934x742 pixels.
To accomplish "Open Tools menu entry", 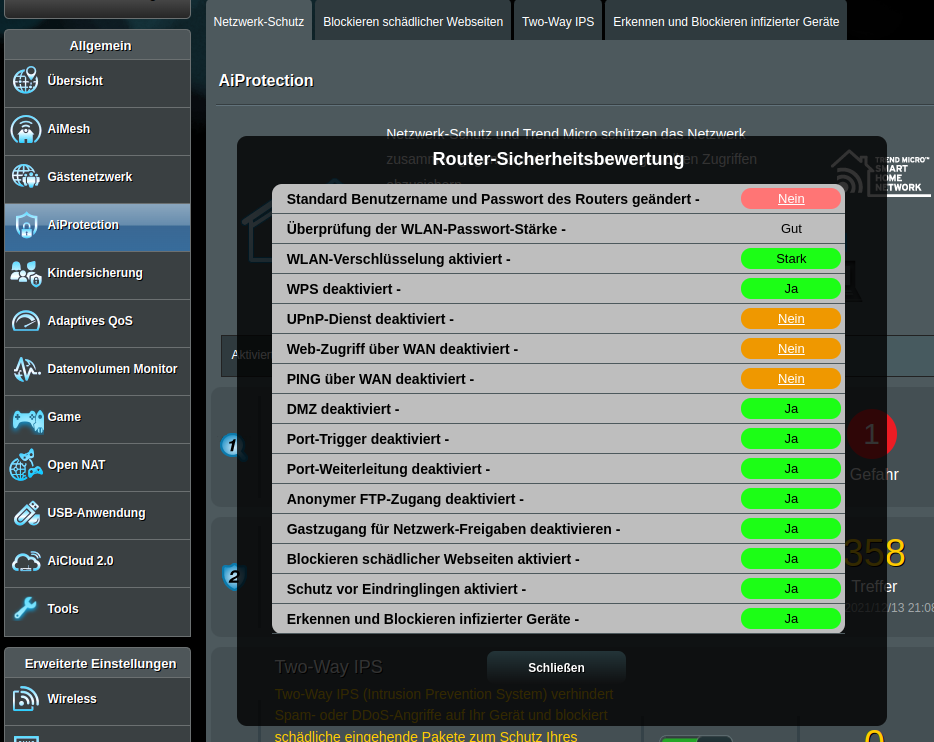I will (98, 612).
